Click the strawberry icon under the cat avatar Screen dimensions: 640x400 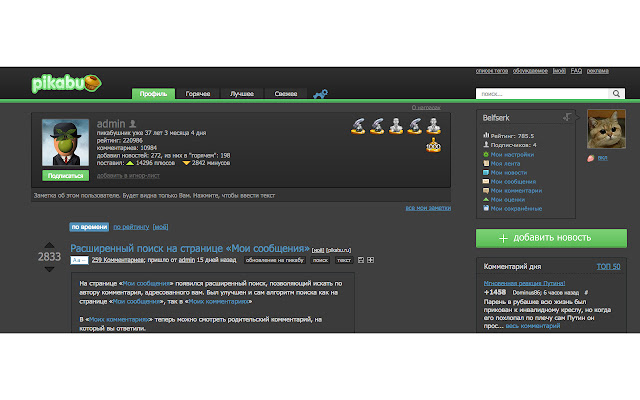click(x=591, y=158)
